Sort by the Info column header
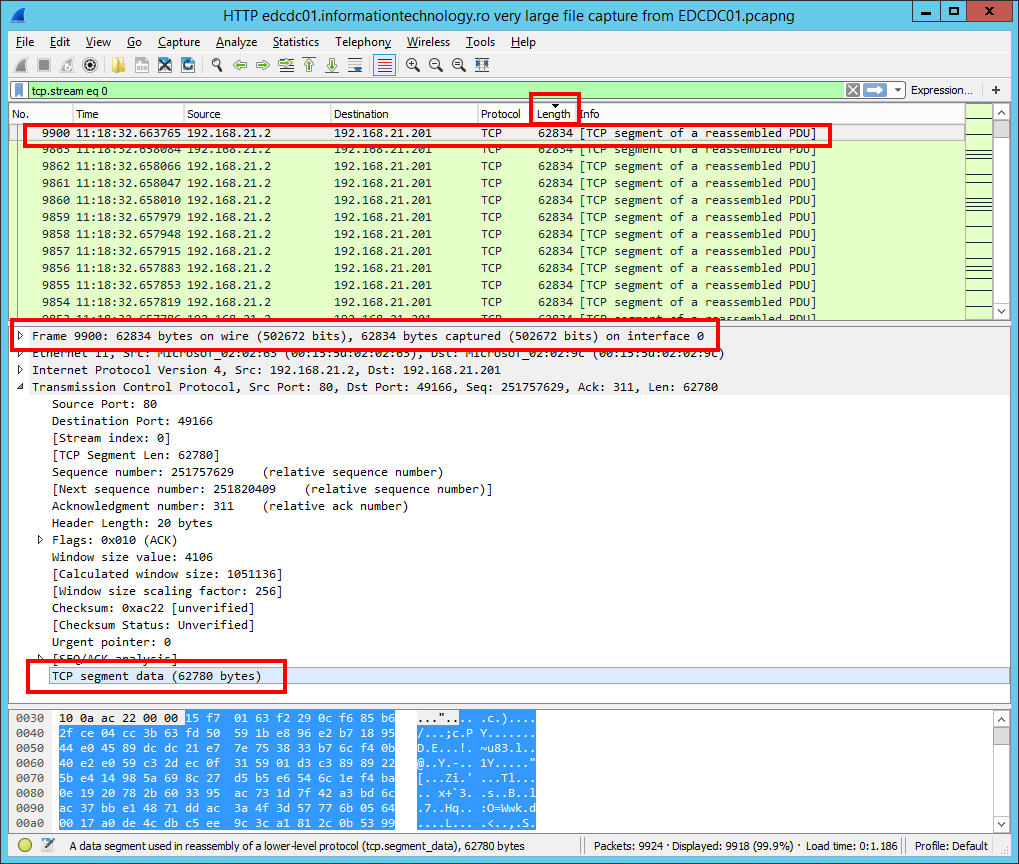This screenshot has width=1019, height=864. (x=771, y=114)
